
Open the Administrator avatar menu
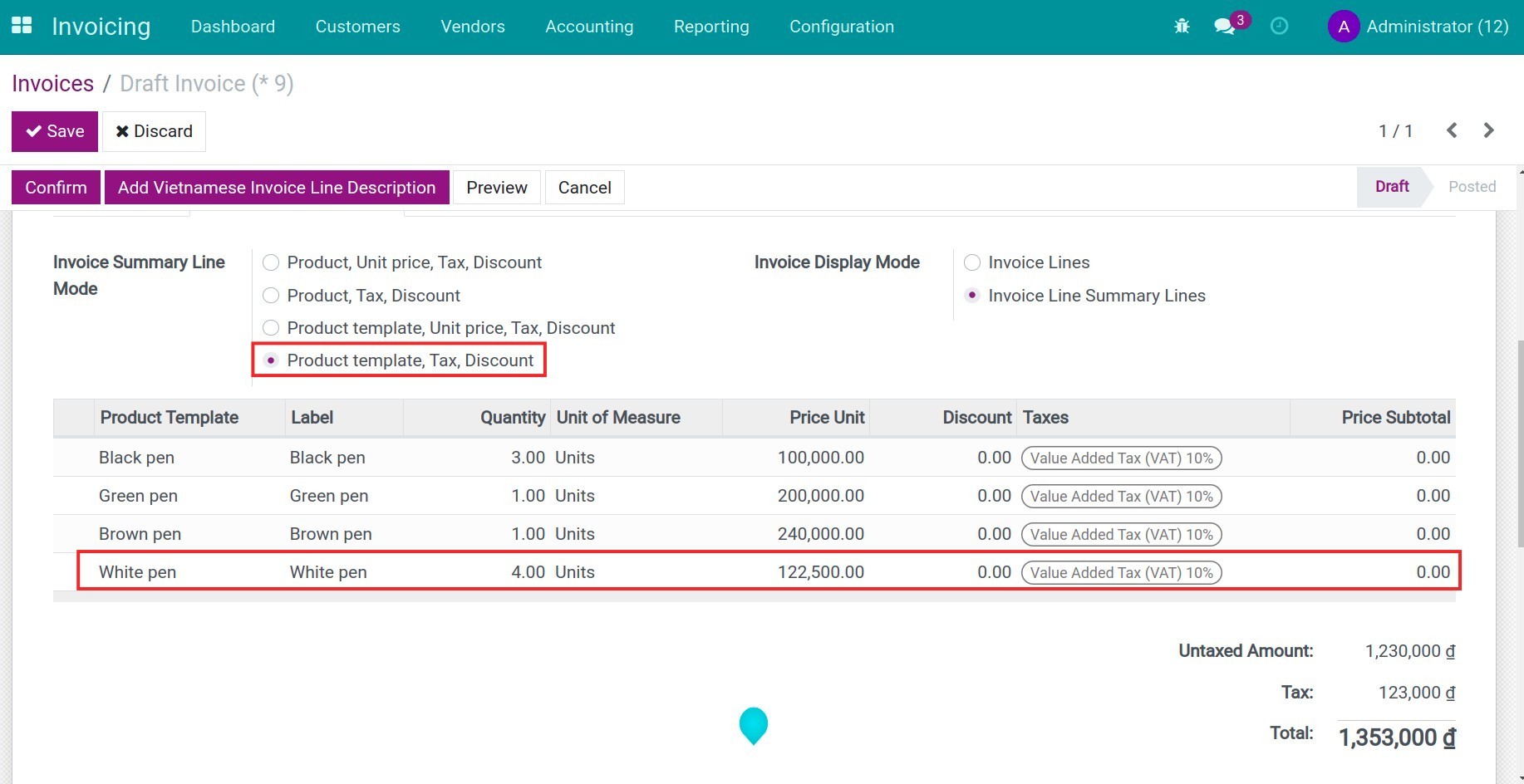pyautogui.click(x=1344, y=26)
